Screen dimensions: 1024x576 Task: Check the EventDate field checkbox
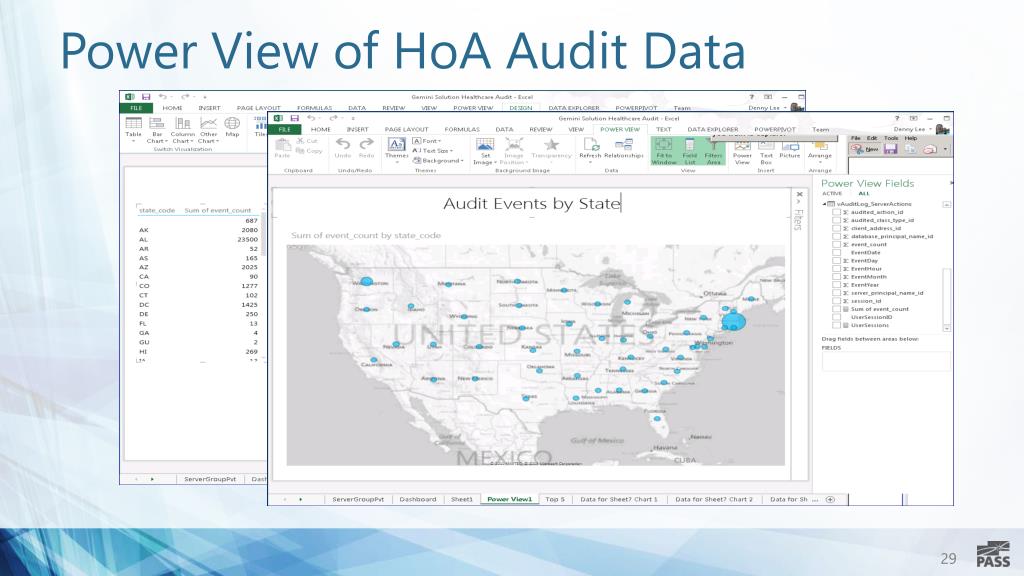coord(836,253)
